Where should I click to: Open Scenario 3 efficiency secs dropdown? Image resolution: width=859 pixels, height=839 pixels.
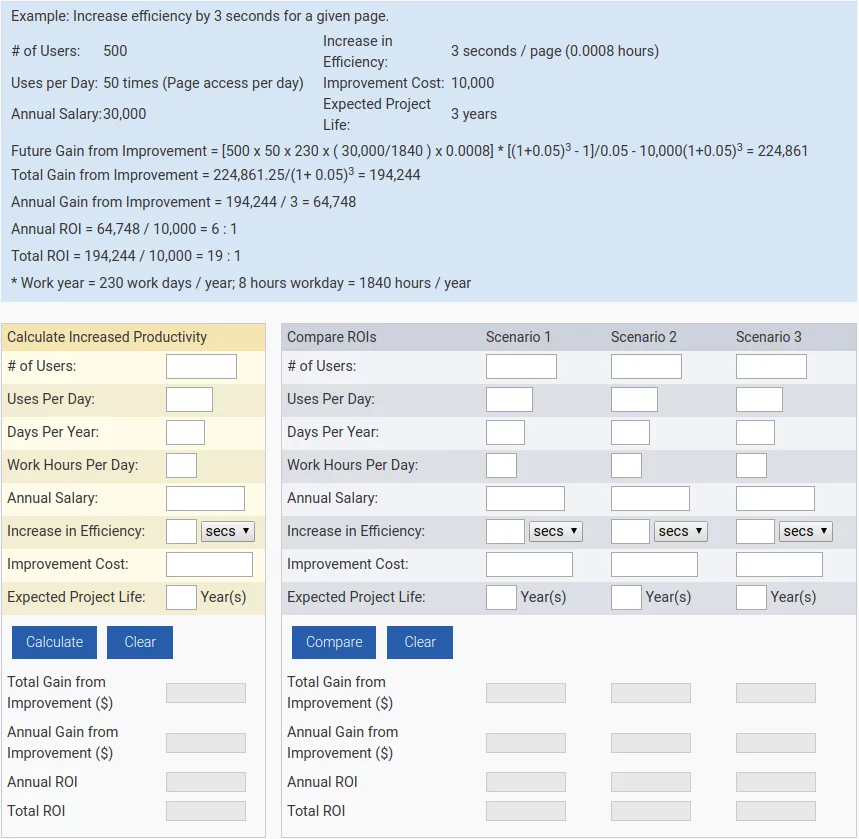tap(805, 532)
